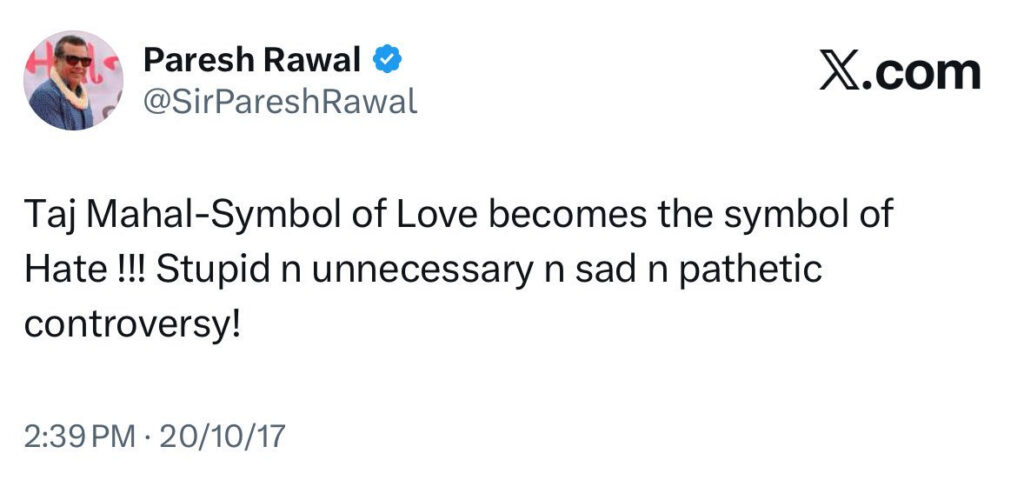Click the @SirPareshRawal handle
Image resolution: width=1024 pixels, height=480 pixels.
279,101
